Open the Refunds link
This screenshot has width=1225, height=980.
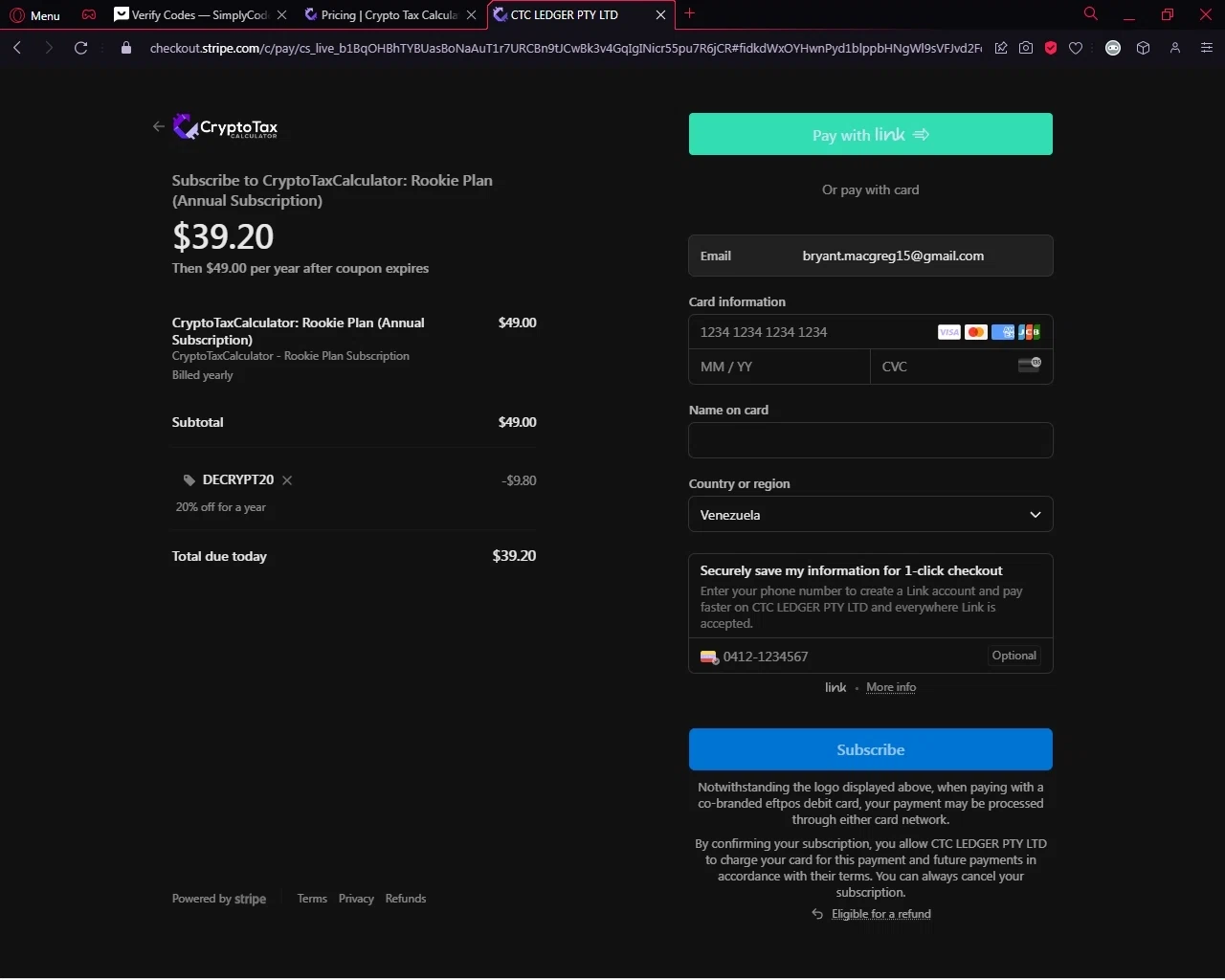[406, 899]
